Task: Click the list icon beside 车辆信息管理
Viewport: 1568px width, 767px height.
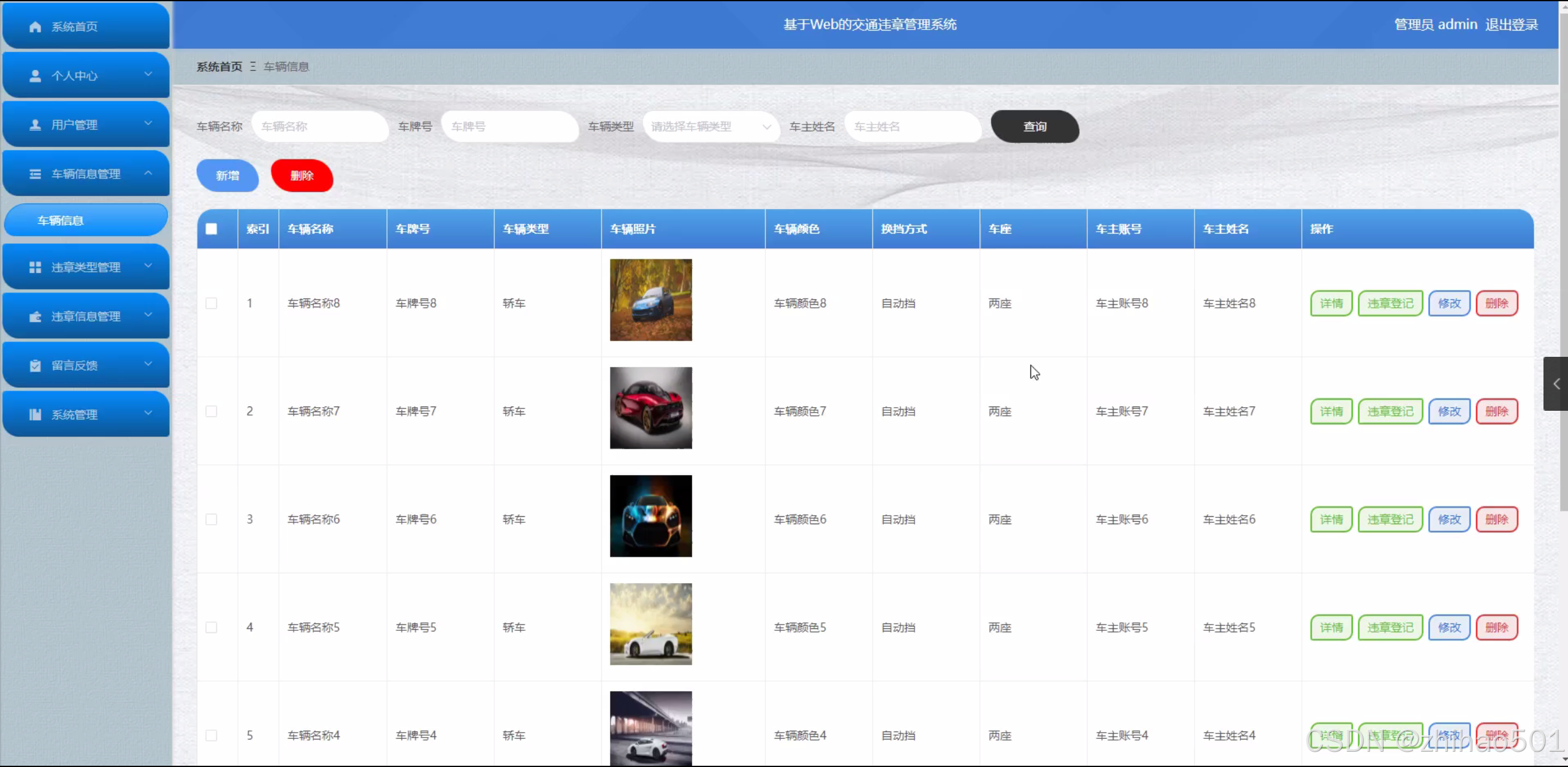Action: pos(35,174)
